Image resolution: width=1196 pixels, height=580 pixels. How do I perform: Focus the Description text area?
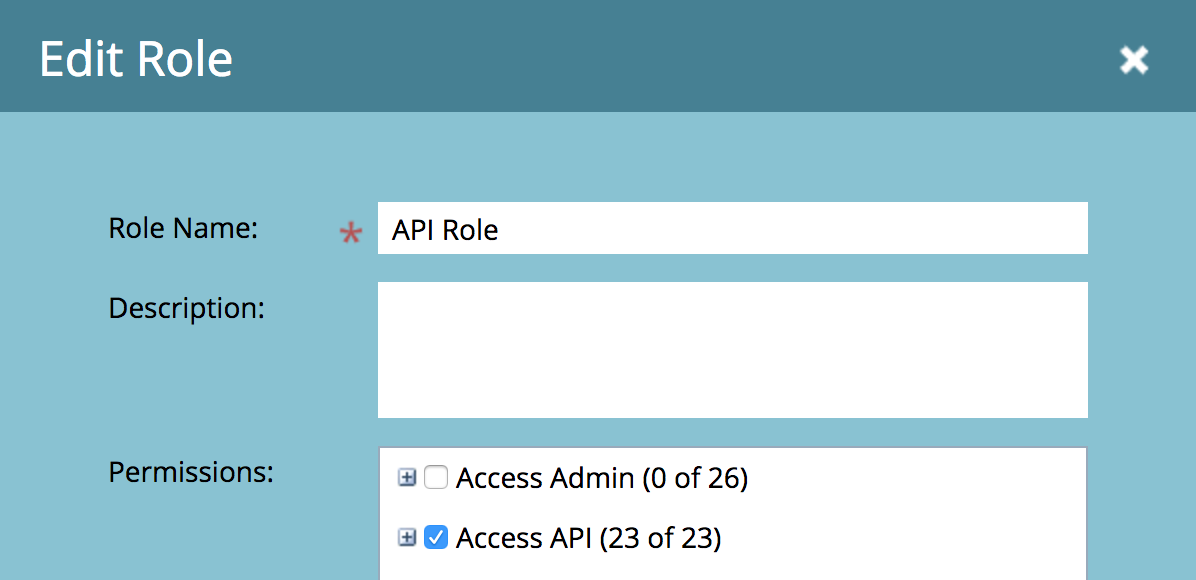(x=732, y=350)
